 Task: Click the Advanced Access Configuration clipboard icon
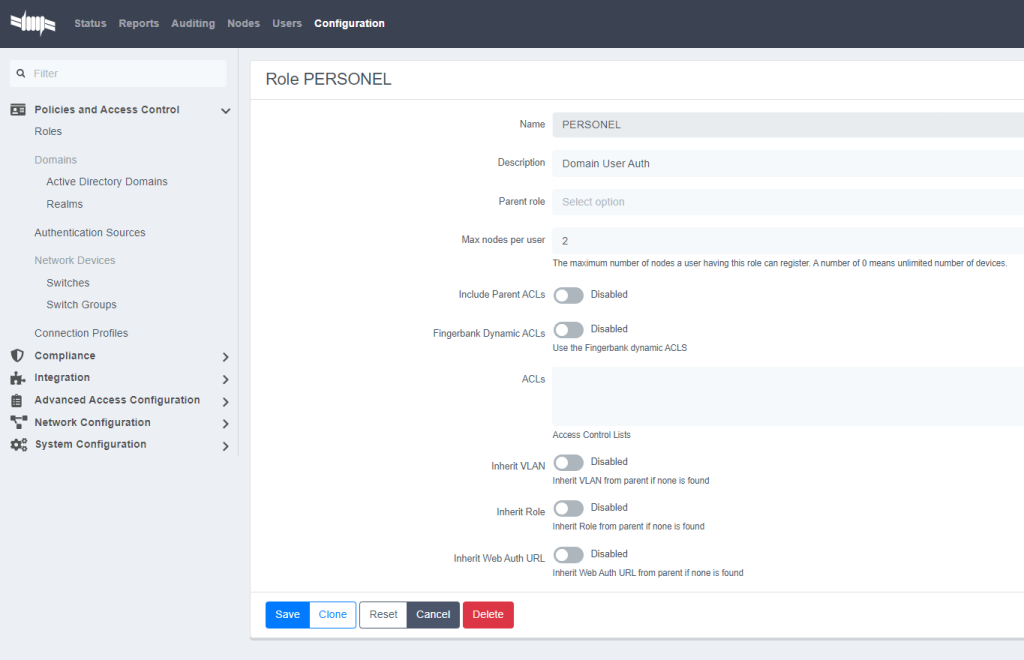17,400
